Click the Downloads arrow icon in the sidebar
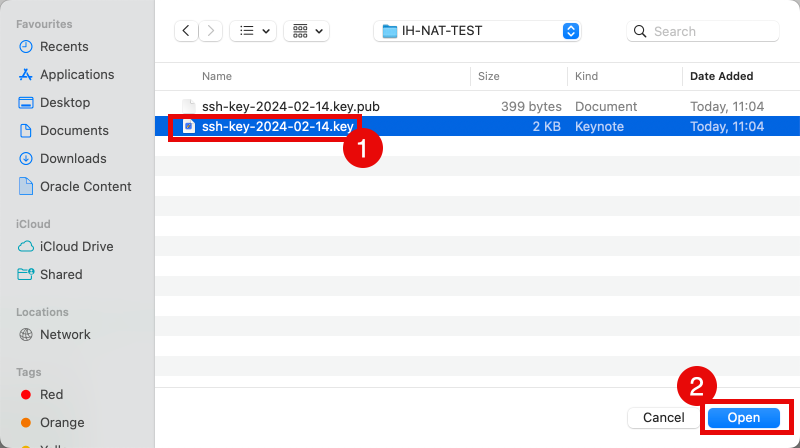Viewport: 800px width, 448px height. (26, 159)
